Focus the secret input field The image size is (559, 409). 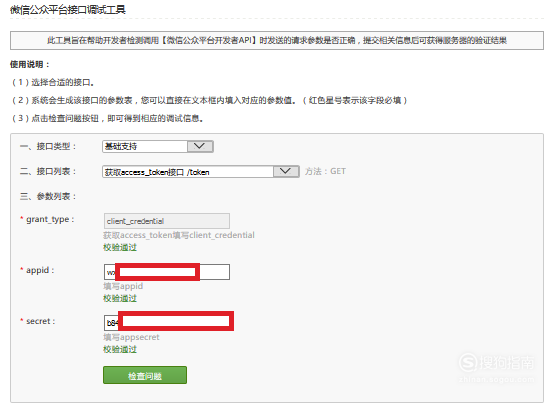pyautogui.click(x=167, y=323)
